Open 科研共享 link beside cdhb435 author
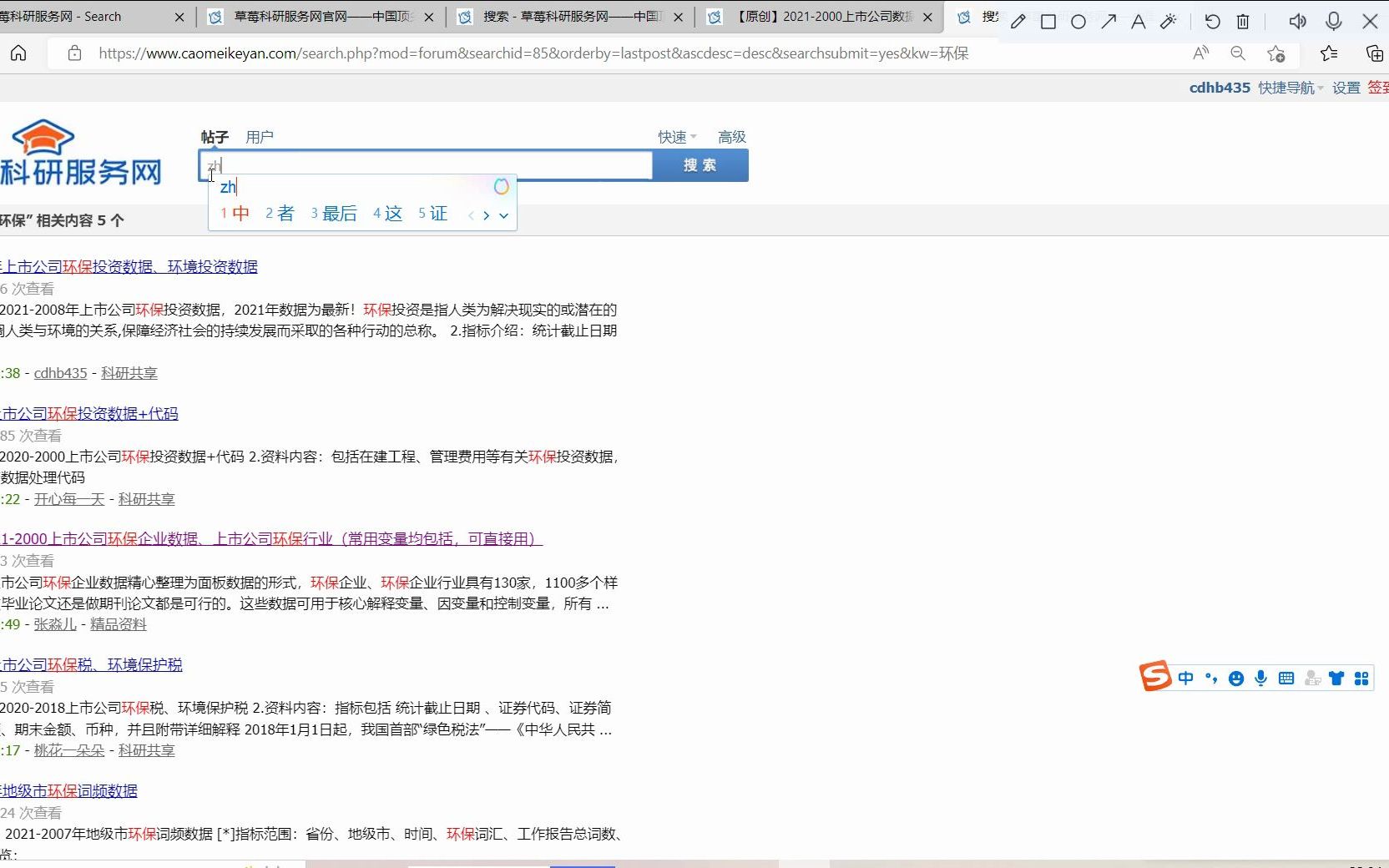 tap(129, 373)
